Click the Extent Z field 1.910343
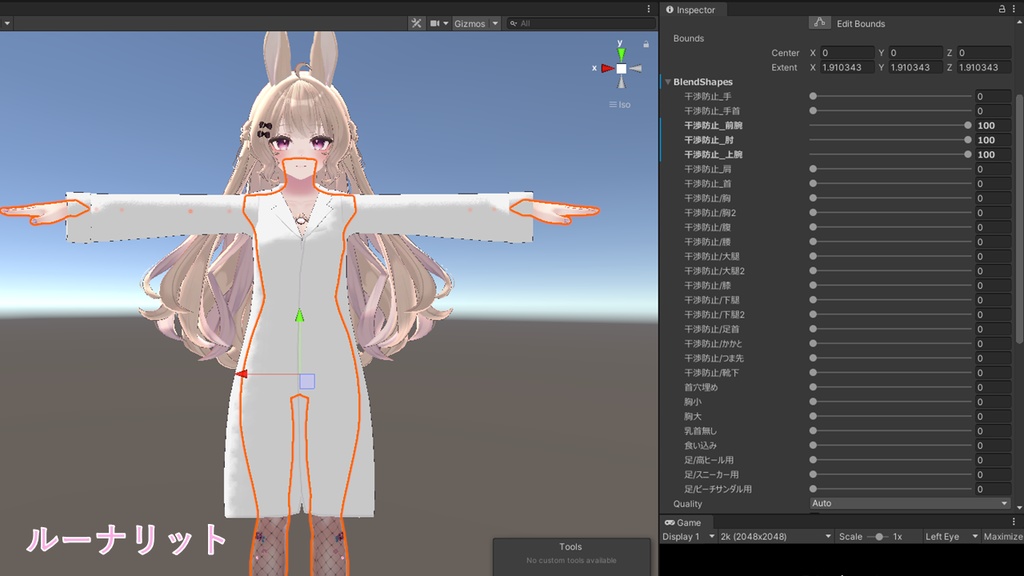This screenshot has width=1024, height=576. [x=984, y=67]
